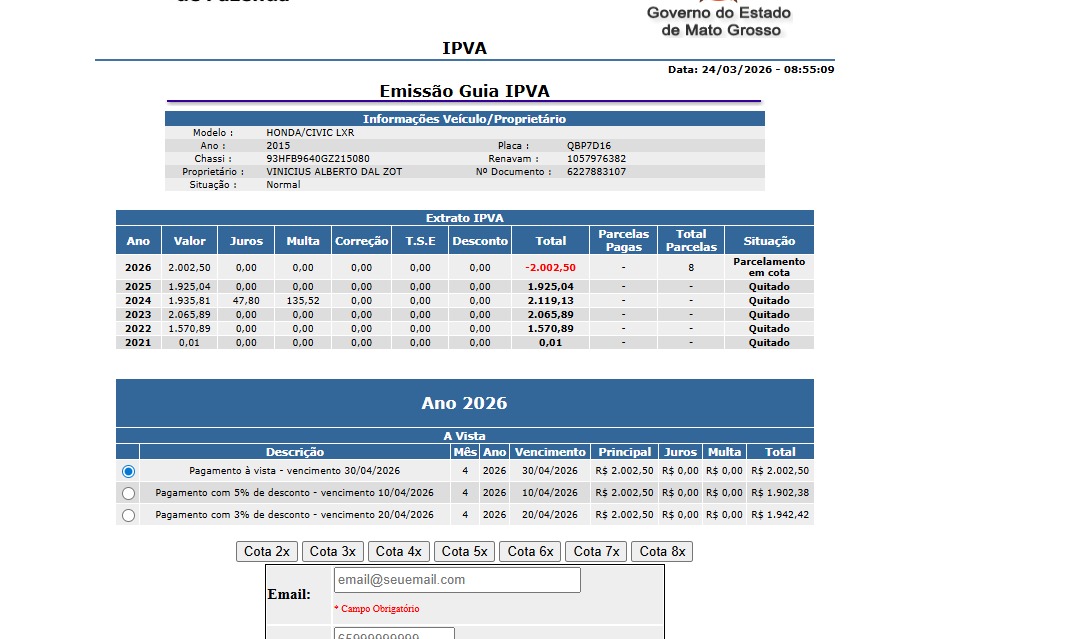Click the Situação column header in Extrato IPVA
Image resolution: width=1072 pixels, height=639 pixels.
769,241
